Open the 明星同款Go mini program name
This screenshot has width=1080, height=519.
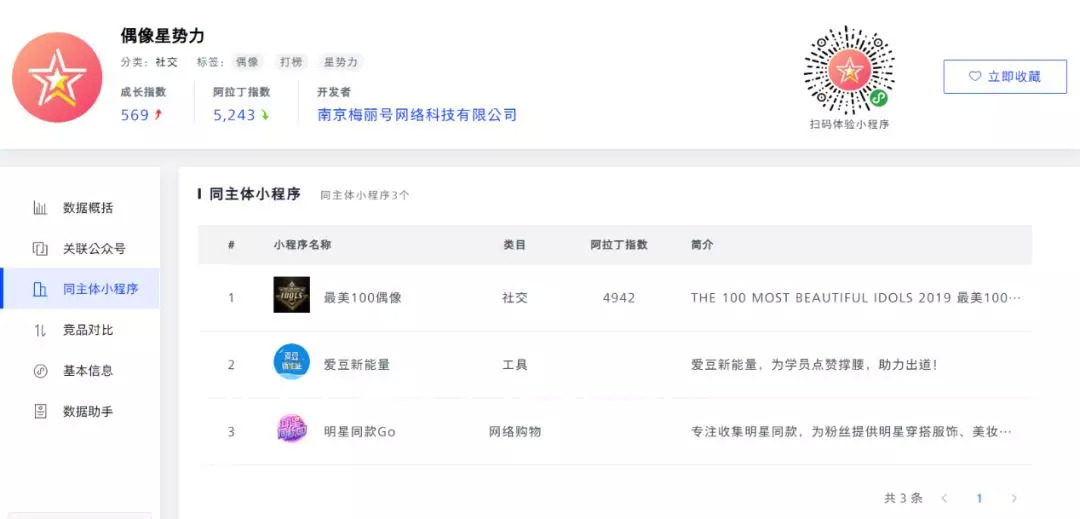[360, 432]
